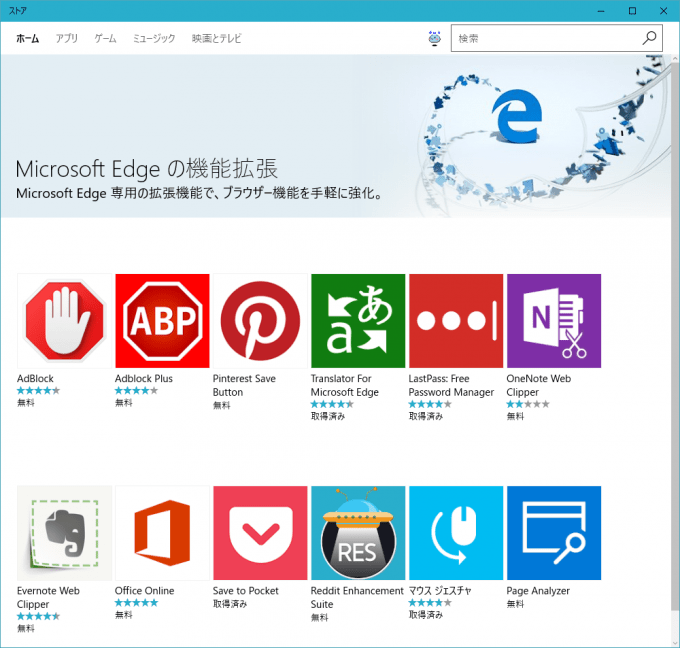Viewport: 680px width, 648px height.
Task: Open the Save to Pocket icon
Action: click(x=260, y=533)
